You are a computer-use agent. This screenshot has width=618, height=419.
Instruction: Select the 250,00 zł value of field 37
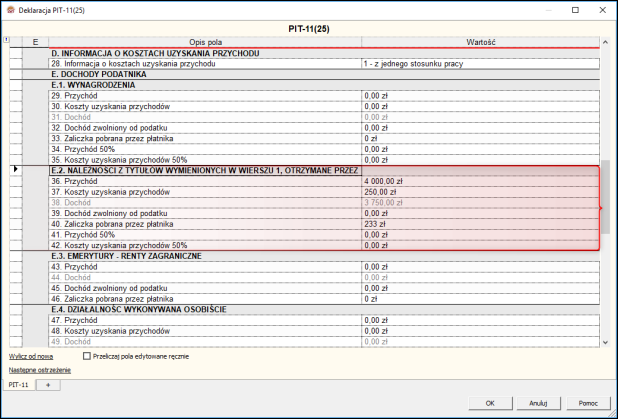[x=480, y=192]
